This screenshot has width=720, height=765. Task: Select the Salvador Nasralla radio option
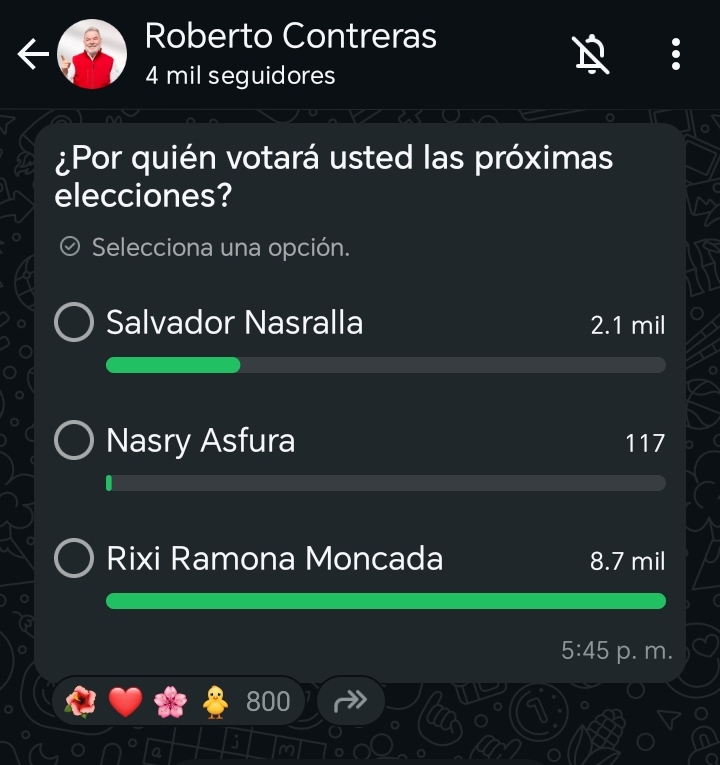click(x=74, y=323)
